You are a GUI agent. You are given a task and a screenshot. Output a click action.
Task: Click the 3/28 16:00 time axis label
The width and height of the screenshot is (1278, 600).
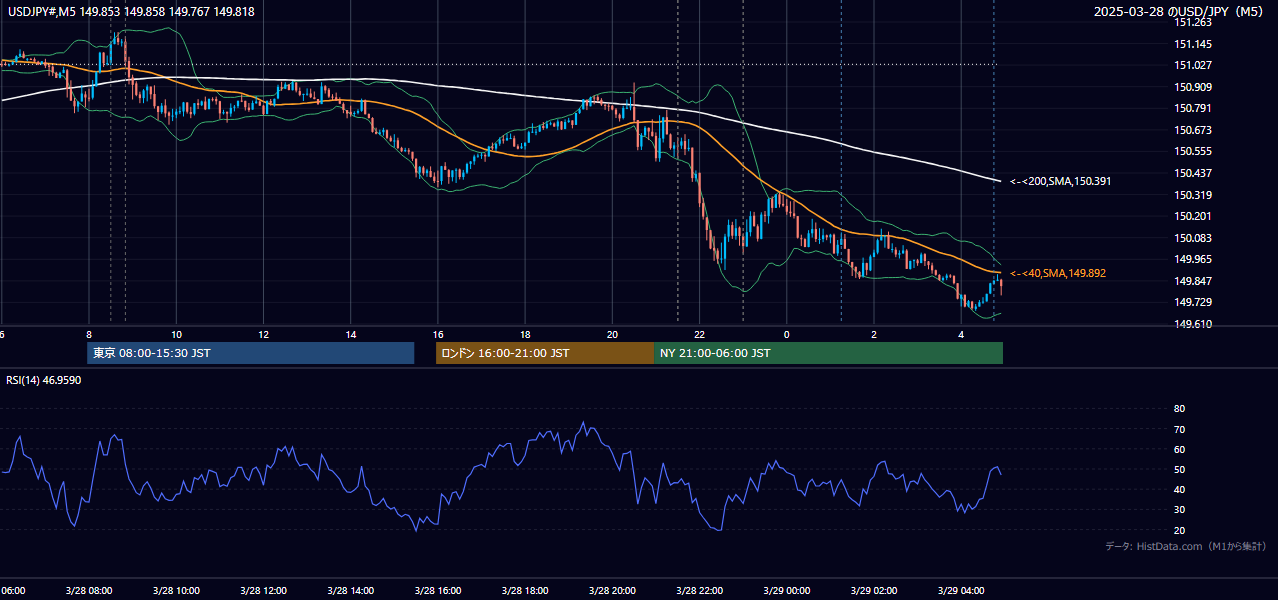tap(438, 590)
